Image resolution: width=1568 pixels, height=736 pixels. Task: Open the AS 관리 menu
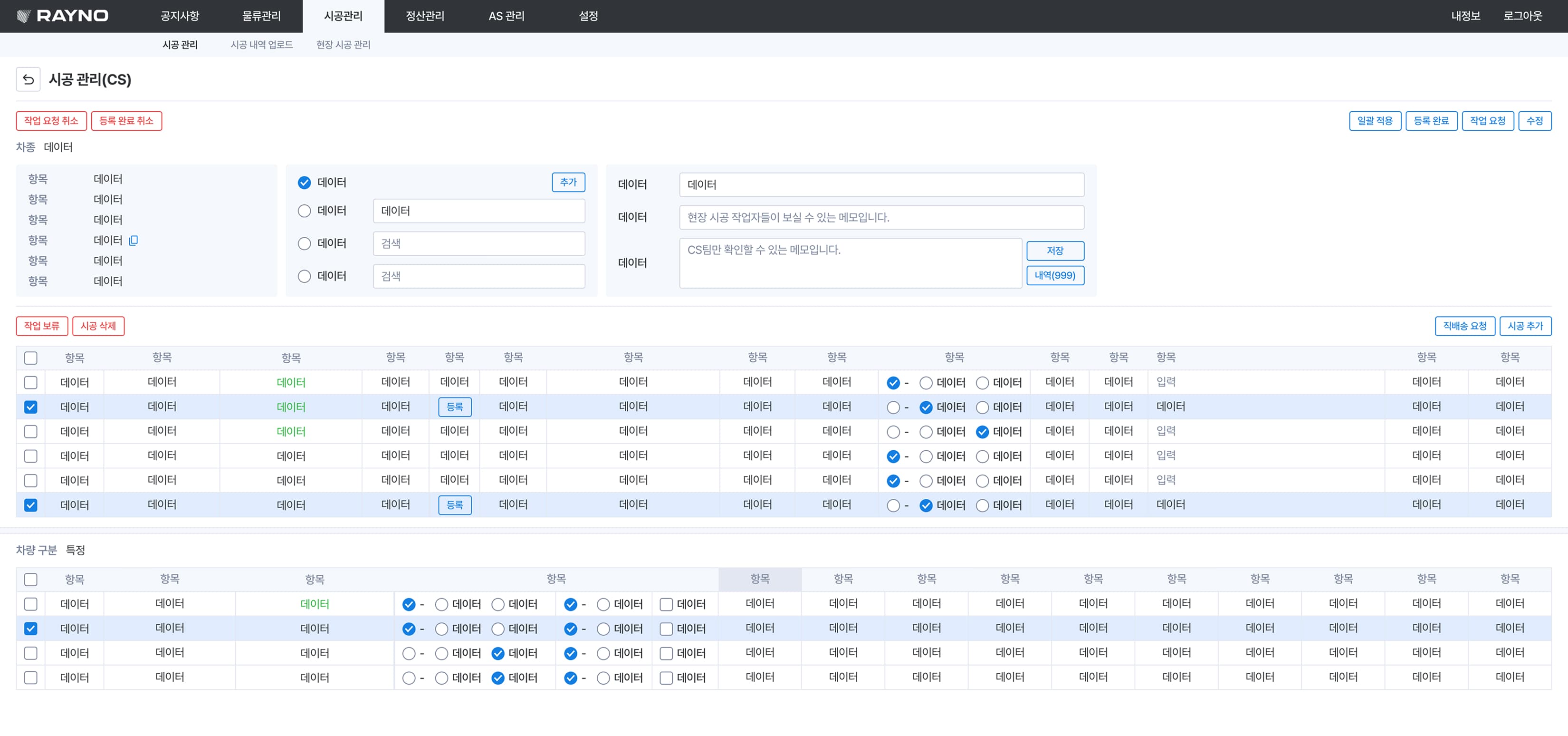[507, 16]
